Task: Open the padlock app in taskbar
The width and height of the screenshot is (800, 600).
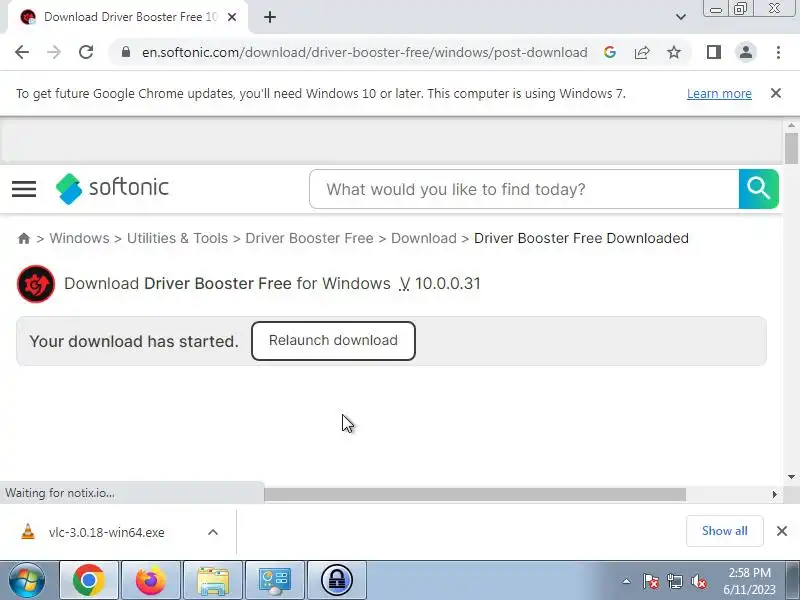Action: point(337,580)
